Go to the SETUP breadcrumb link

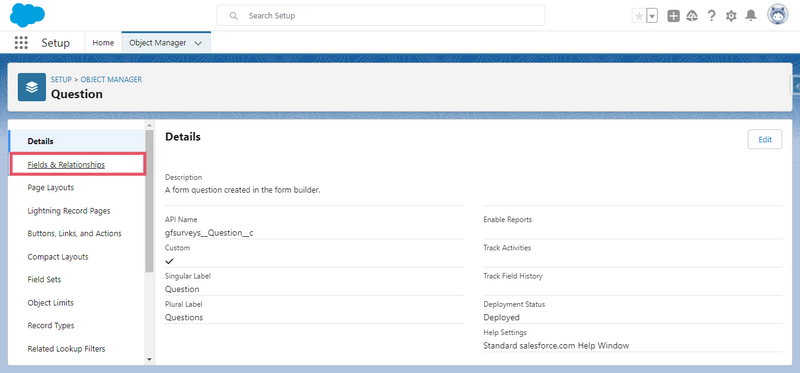(x=61, y=80)
